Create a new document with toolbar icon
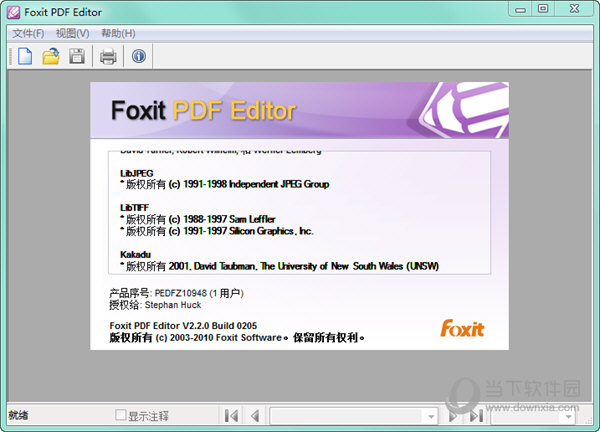600x432 pixels. (x=25, y=56)
